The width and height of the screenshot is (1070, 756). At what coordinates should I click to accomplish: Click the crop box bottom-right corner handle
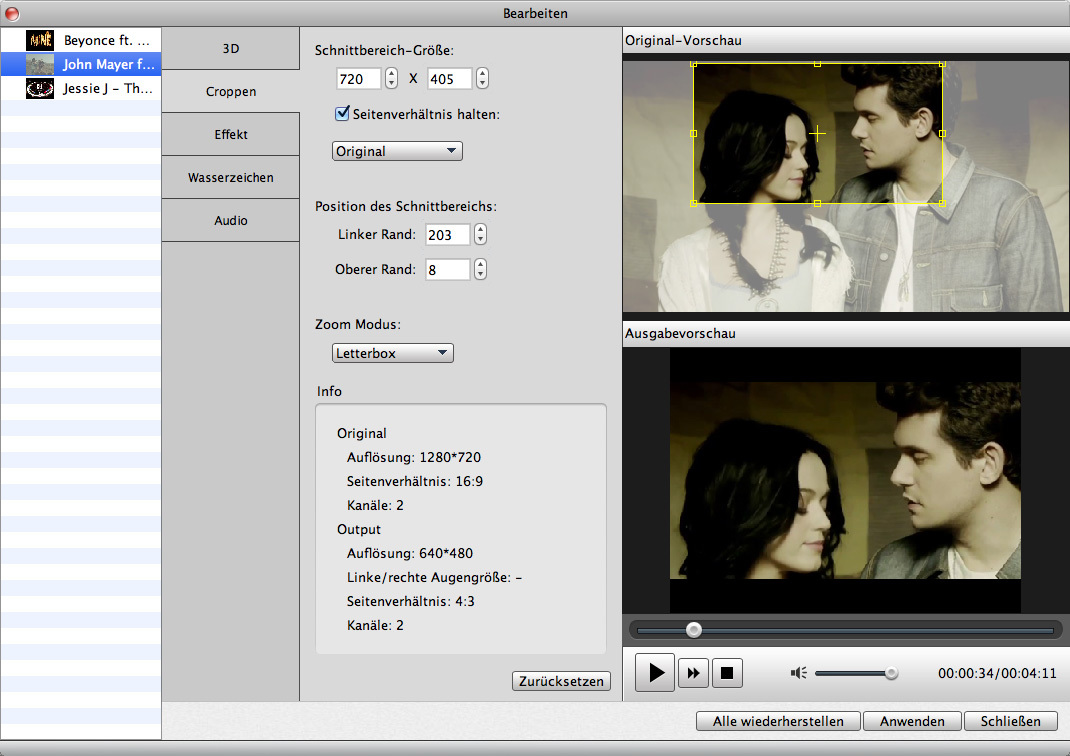tap(942, 203)
